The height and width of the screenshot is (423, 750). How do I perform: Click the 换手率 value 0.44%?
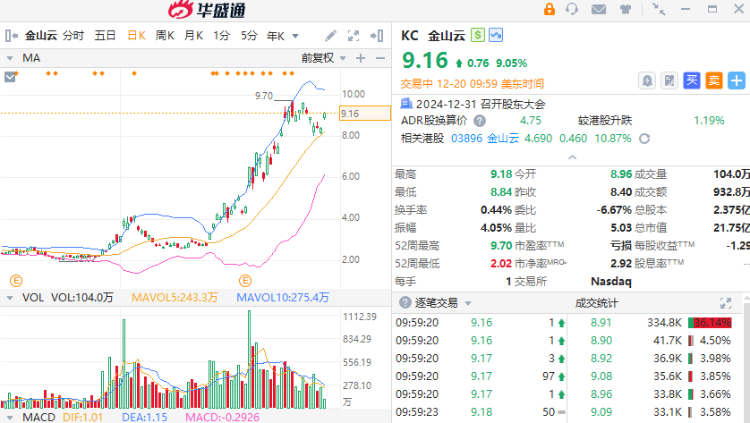pos(496,210)
